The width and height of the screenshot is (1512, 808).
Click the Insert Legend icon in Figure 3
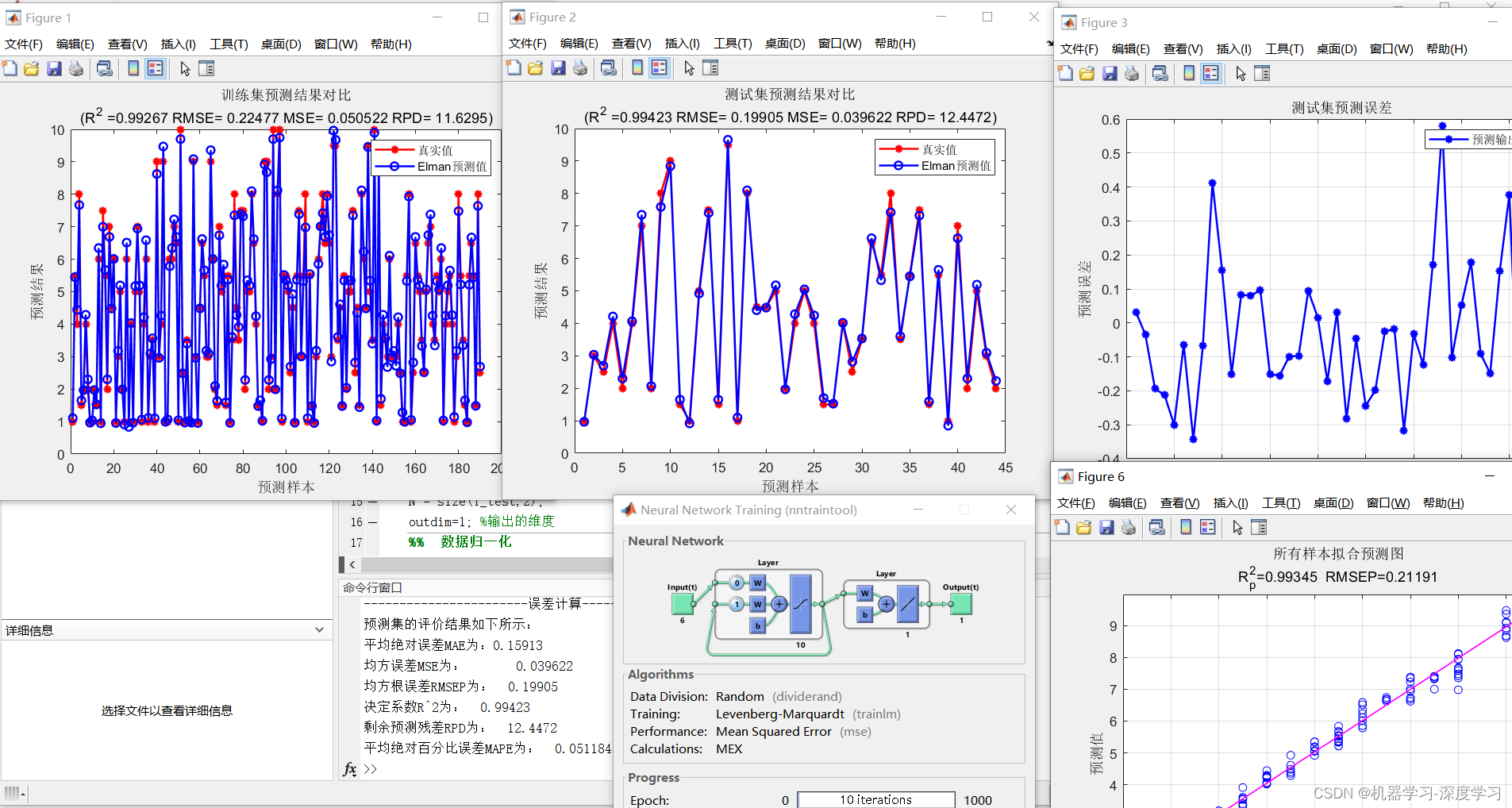pyautogui.click(x=1210, y=72)
